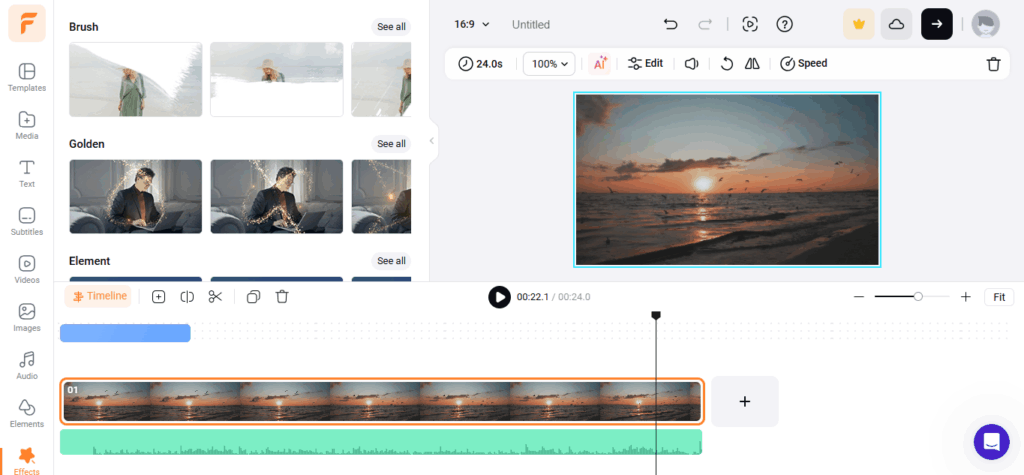Open the user profile avatar

point(985,24)
